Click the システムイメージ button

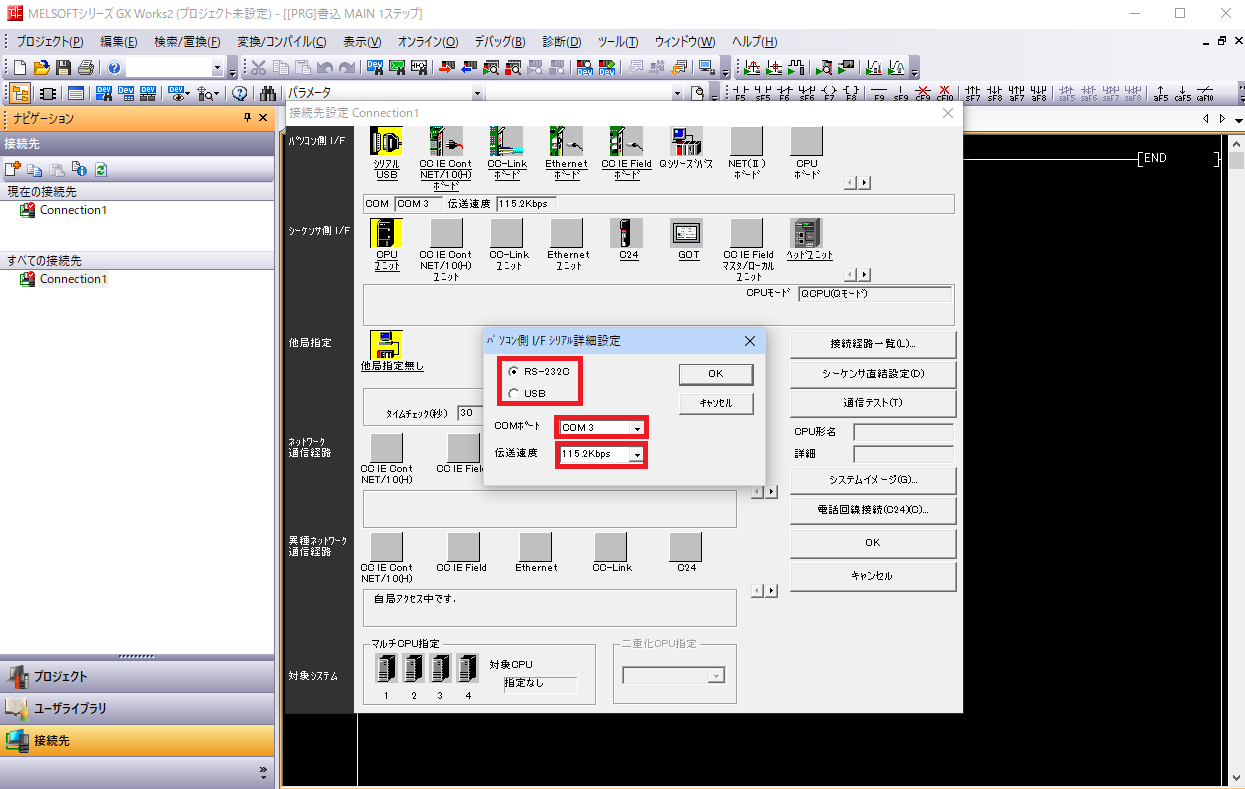(873, 480)
